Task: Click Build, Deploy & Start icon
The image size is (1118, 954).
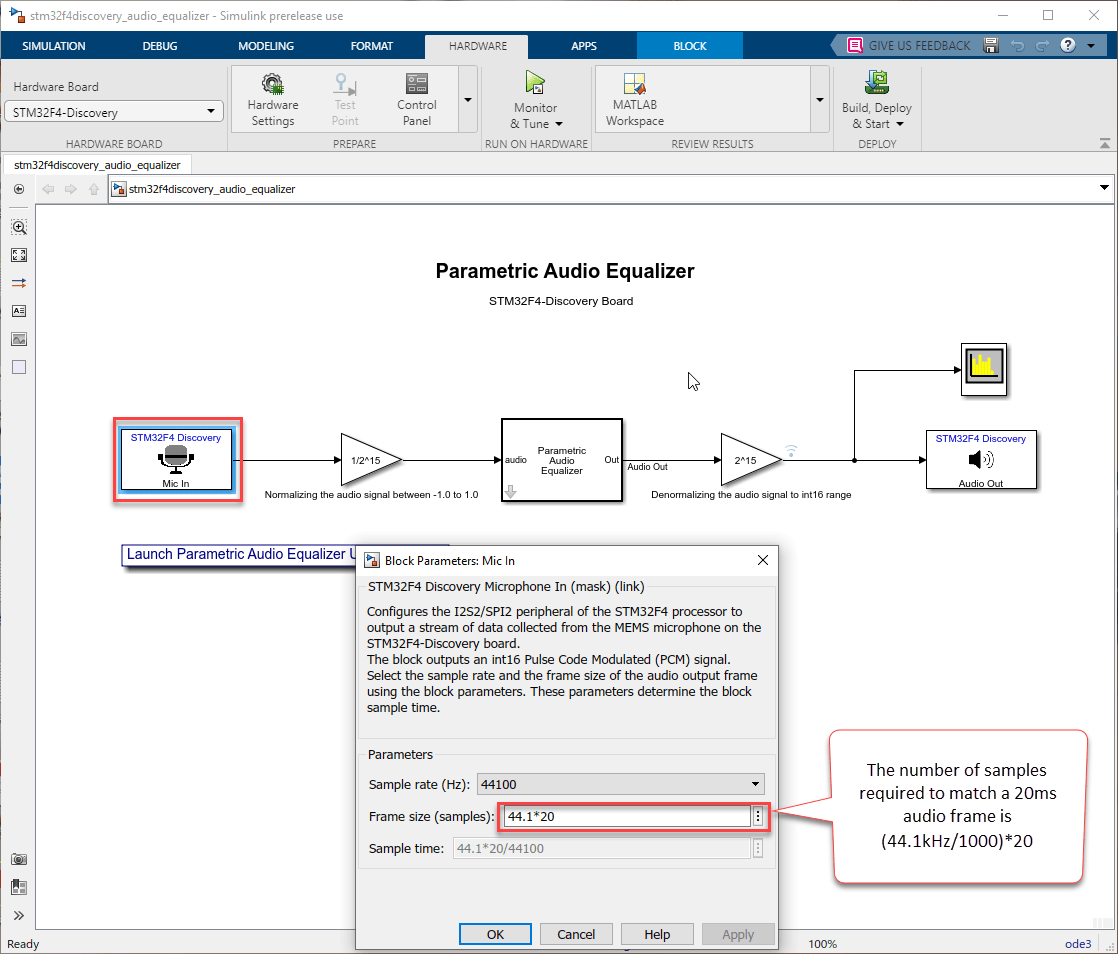Action: pyautogui.click(x=876, y=83)
